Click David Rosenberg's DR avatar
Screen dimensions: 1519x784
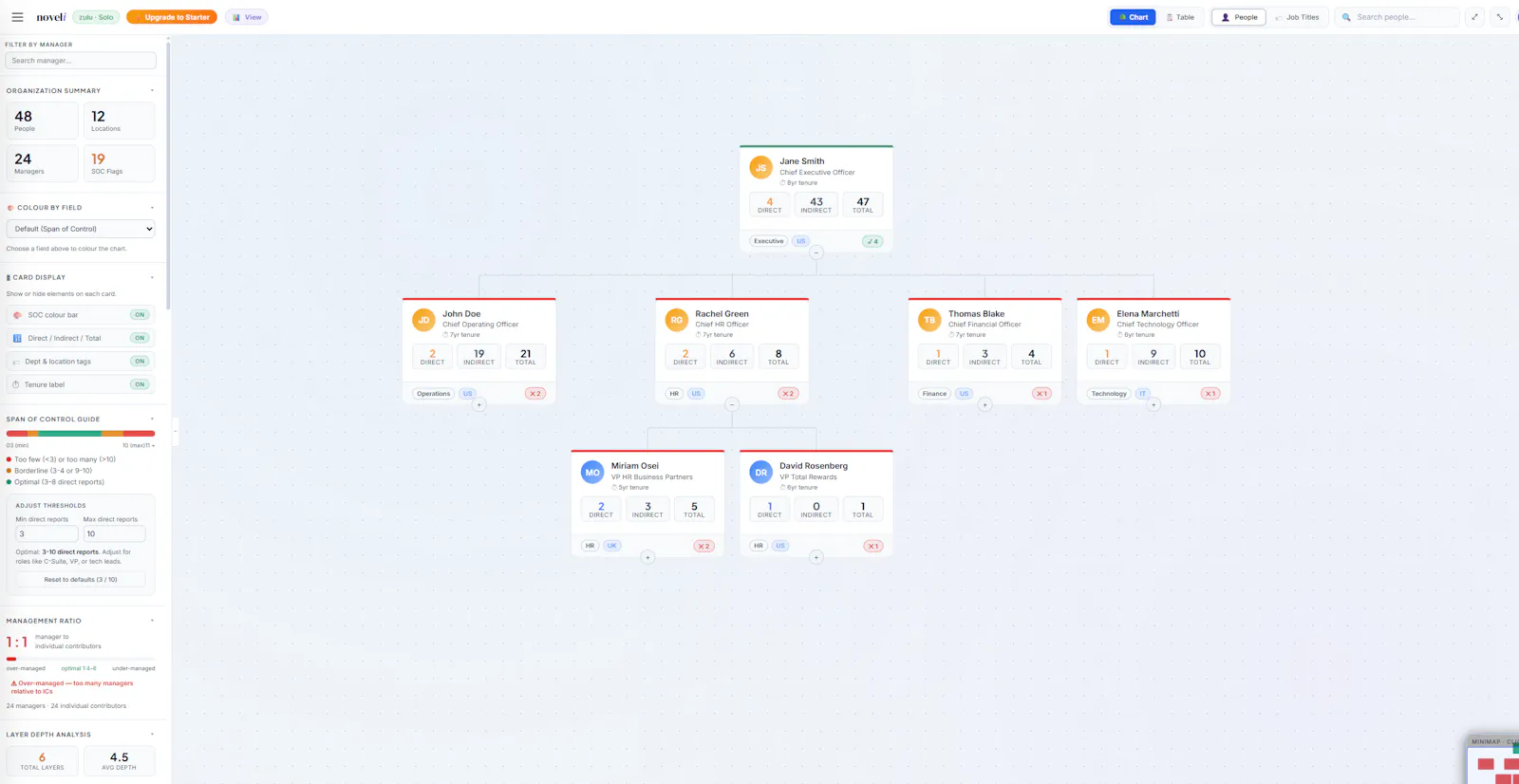tap(760, 472)
